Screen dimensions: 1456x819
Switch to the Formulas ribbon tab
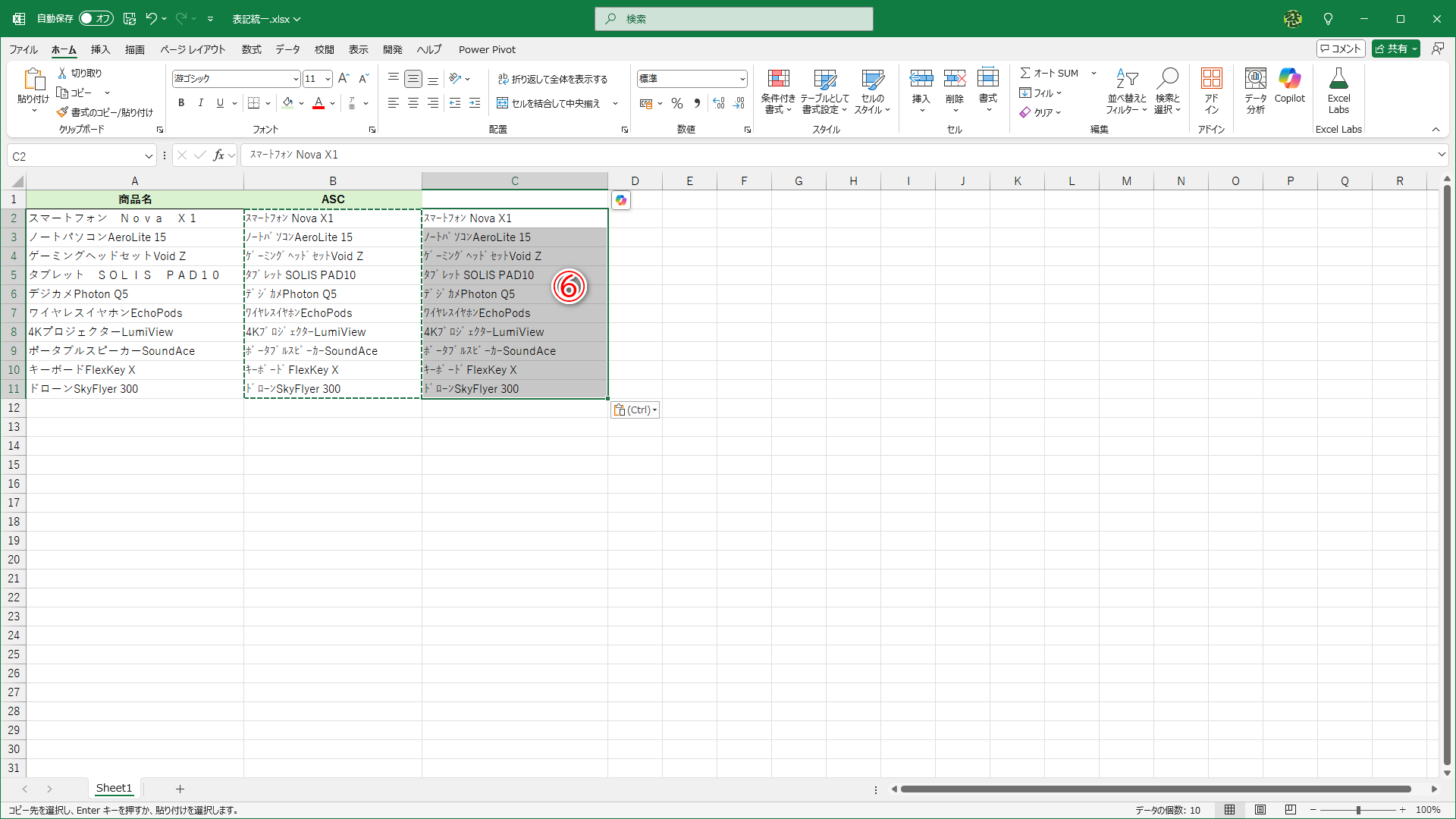[x=251, y=49]
